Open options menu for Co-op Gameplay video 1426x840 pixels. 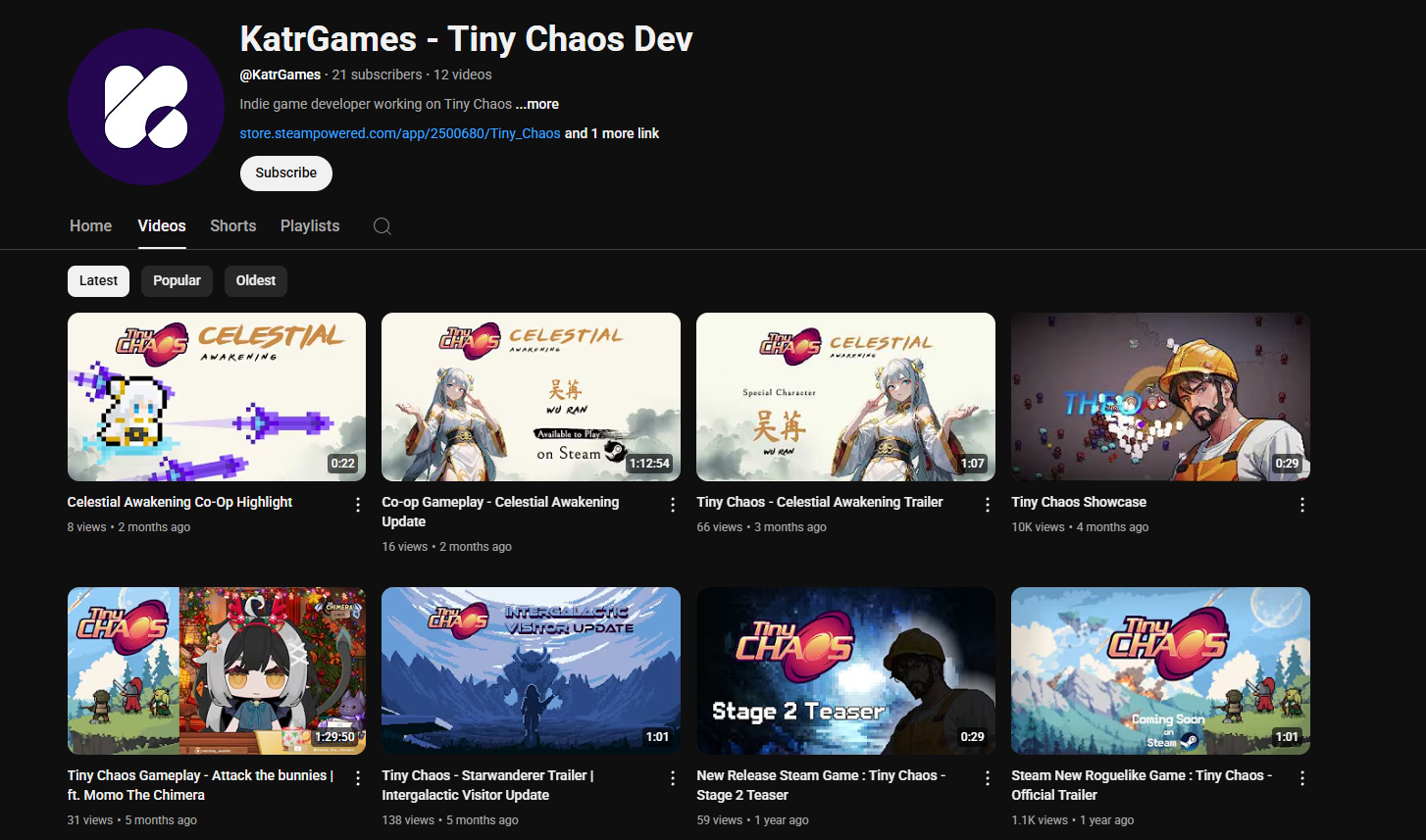pyautogui.click(x=673, y=505)
